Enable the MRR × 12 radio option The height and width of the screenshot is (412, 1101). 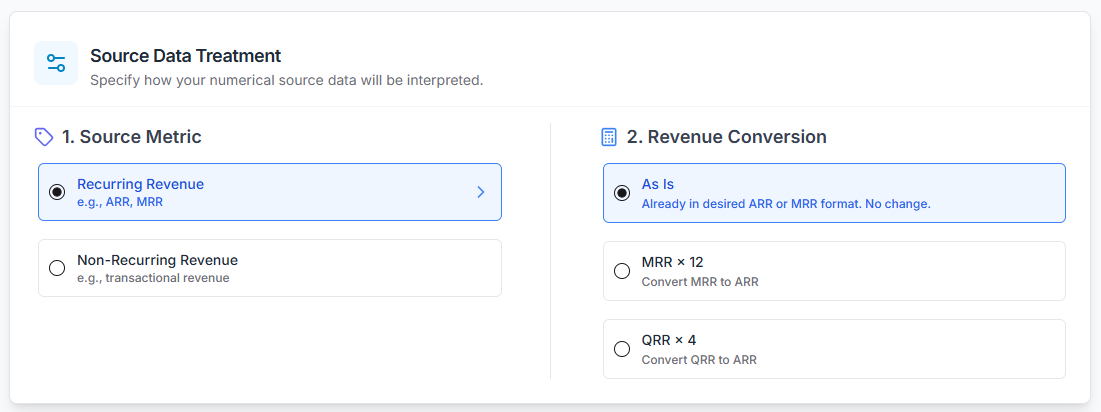[x=622, y=270]
